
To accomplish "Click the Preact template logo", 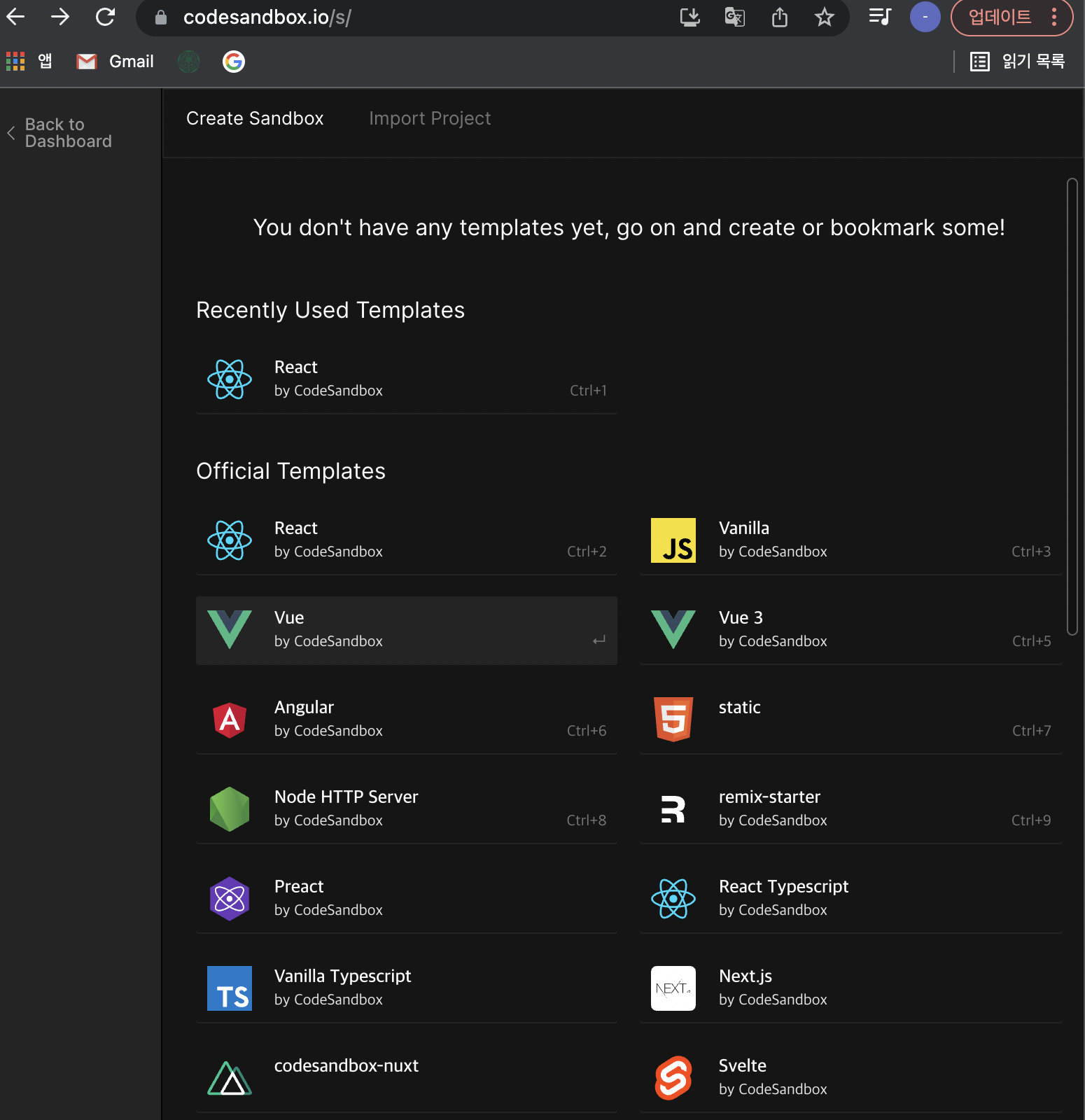I will coord(230,899).
